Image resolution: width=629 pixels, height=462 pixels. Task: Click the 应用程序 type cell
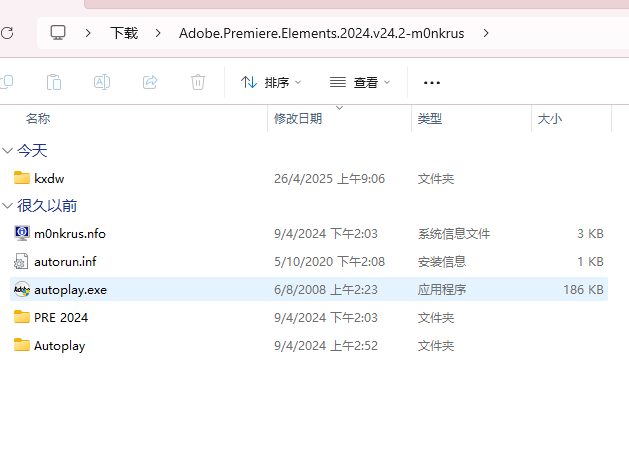[x=442, y=290]
